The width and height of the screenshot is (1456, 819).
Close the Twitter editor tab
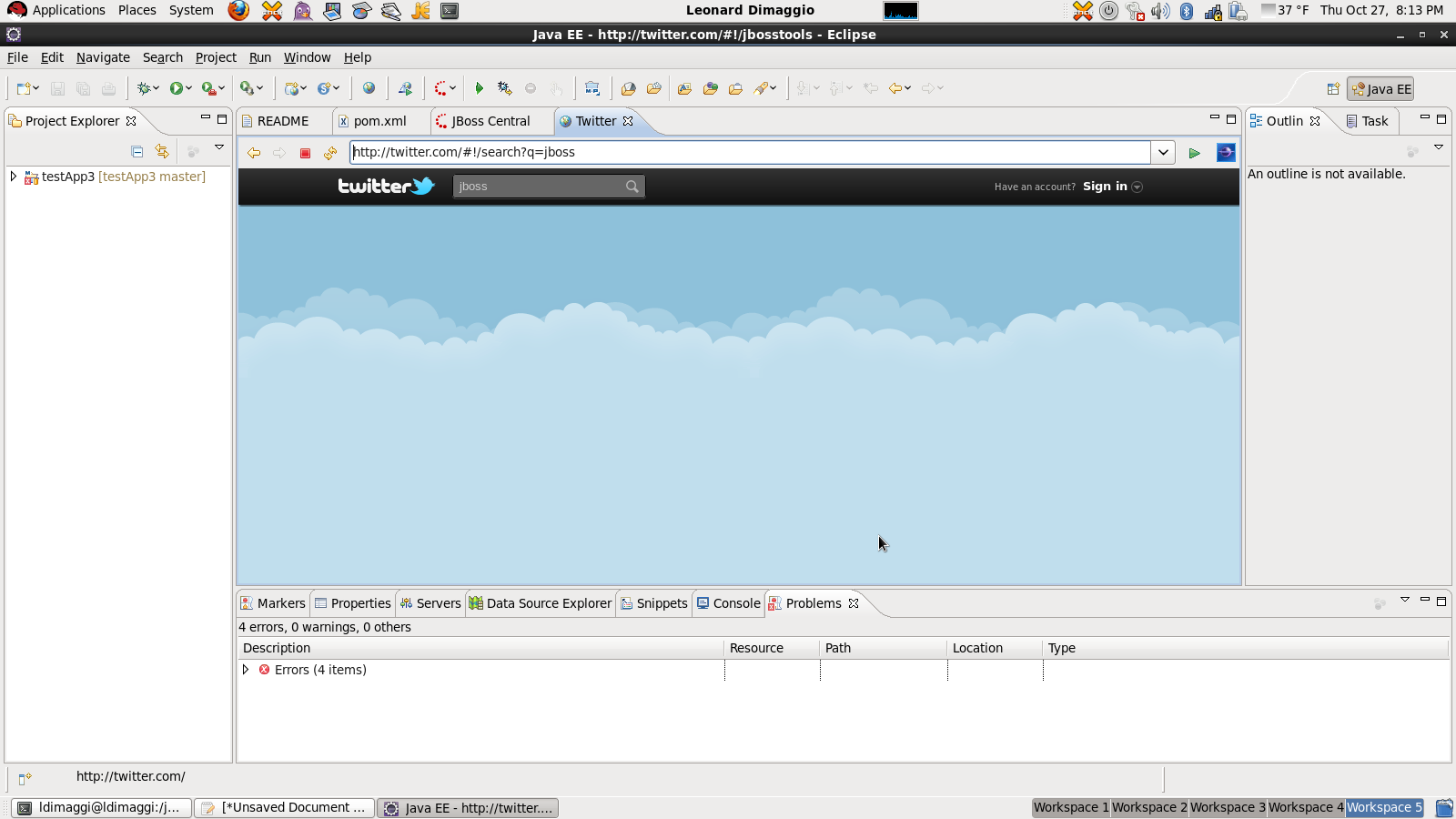coord(628,121)
